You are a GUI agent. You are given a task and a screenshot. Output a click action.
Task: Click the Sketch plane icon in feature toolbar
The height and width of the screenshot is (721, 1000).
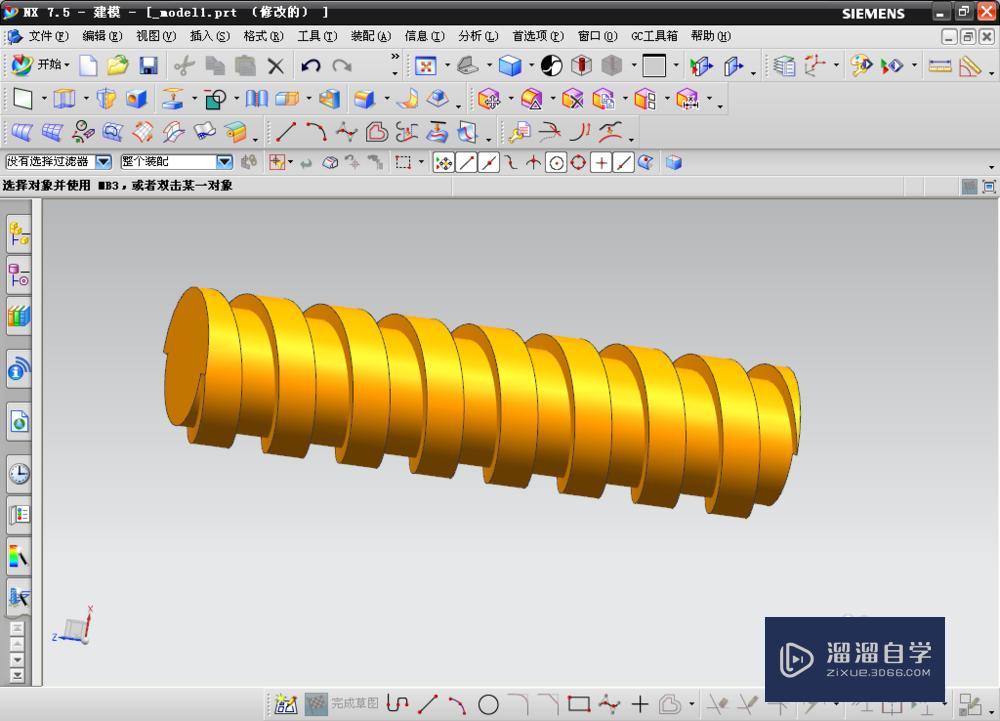click(x=23, y=99)
